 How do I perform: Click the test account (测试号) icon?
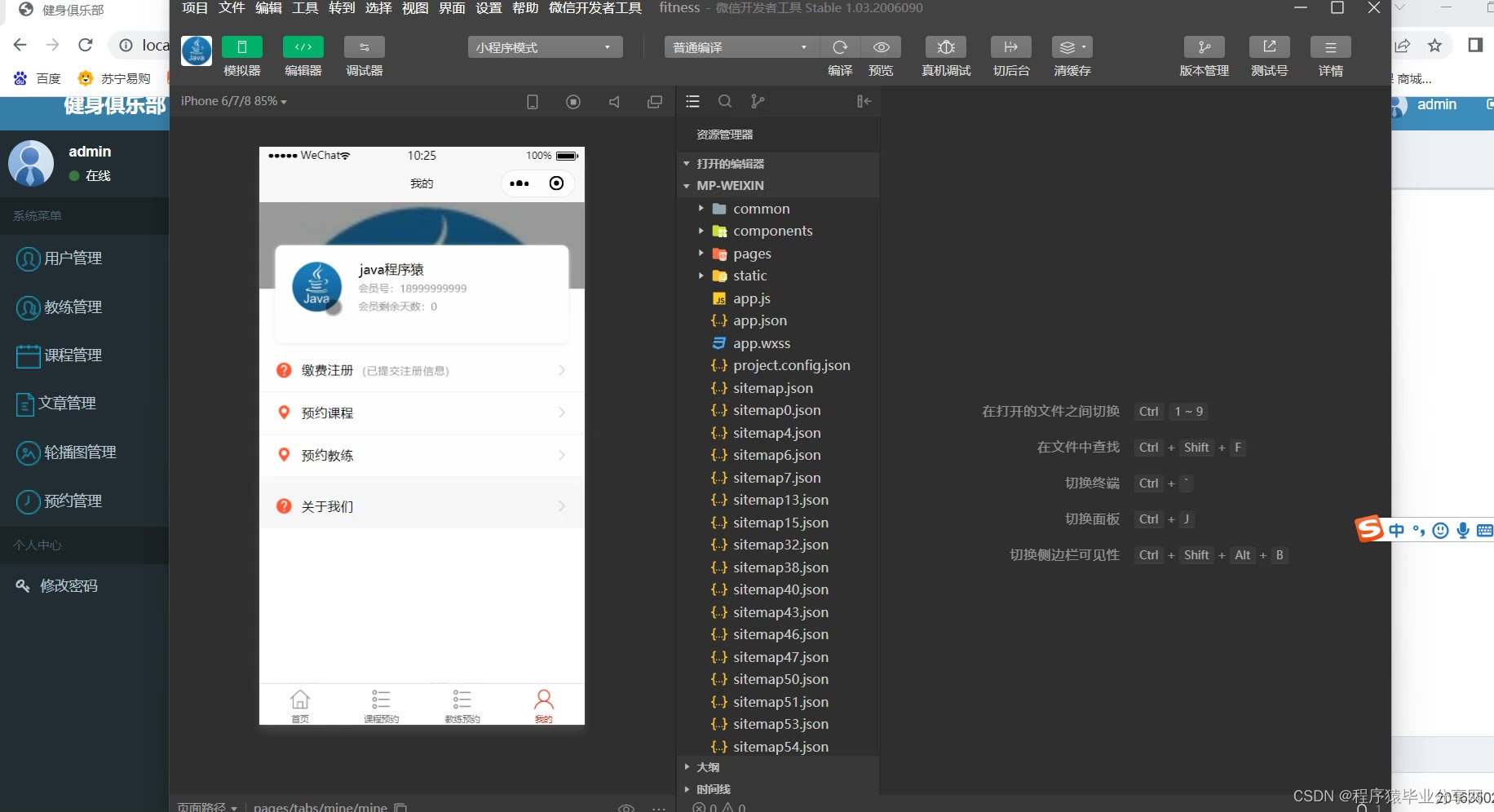click(x=1269, y=47)
